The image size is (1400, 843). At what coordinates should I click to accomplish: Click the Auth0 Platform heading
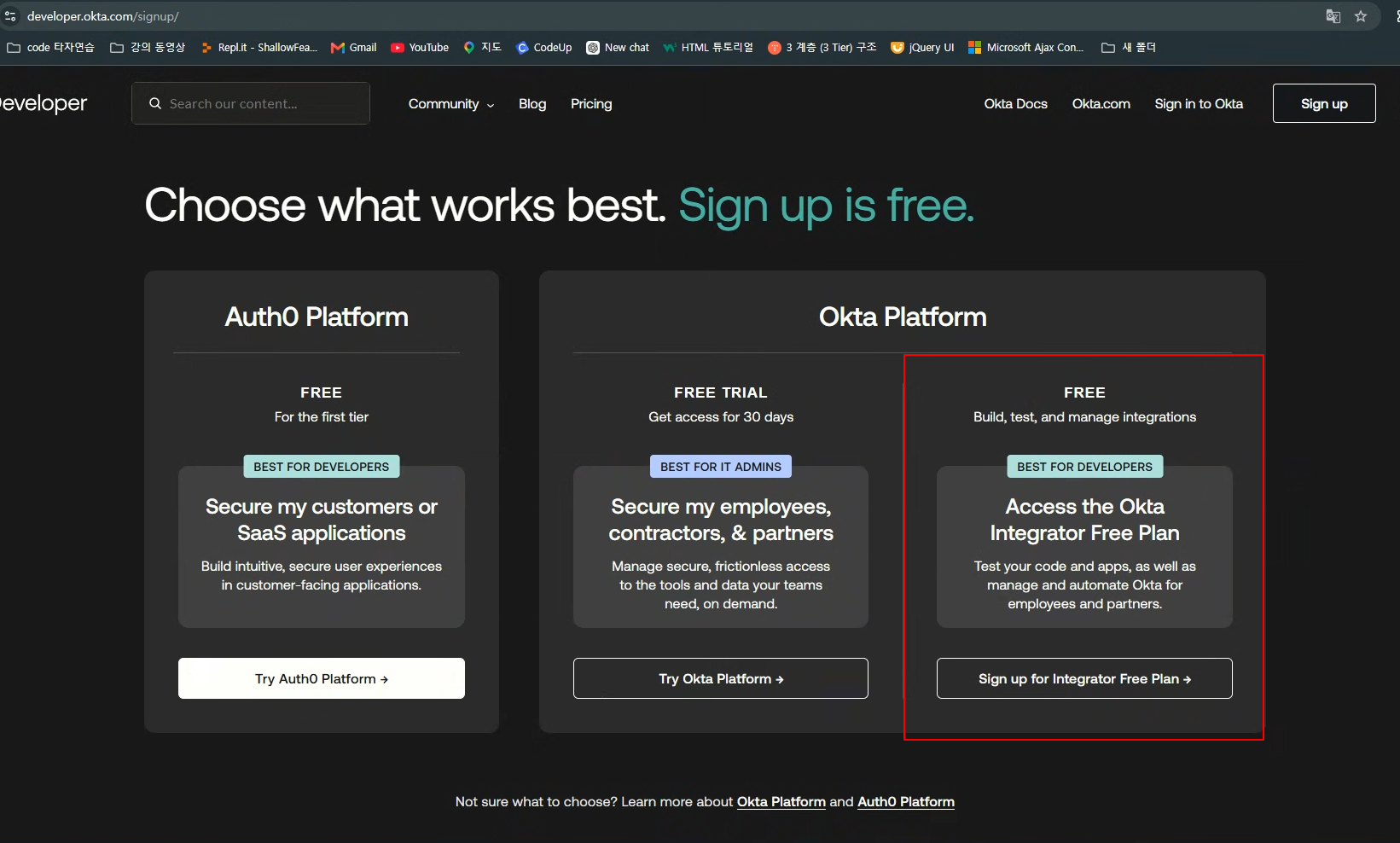tap(317, 317)
